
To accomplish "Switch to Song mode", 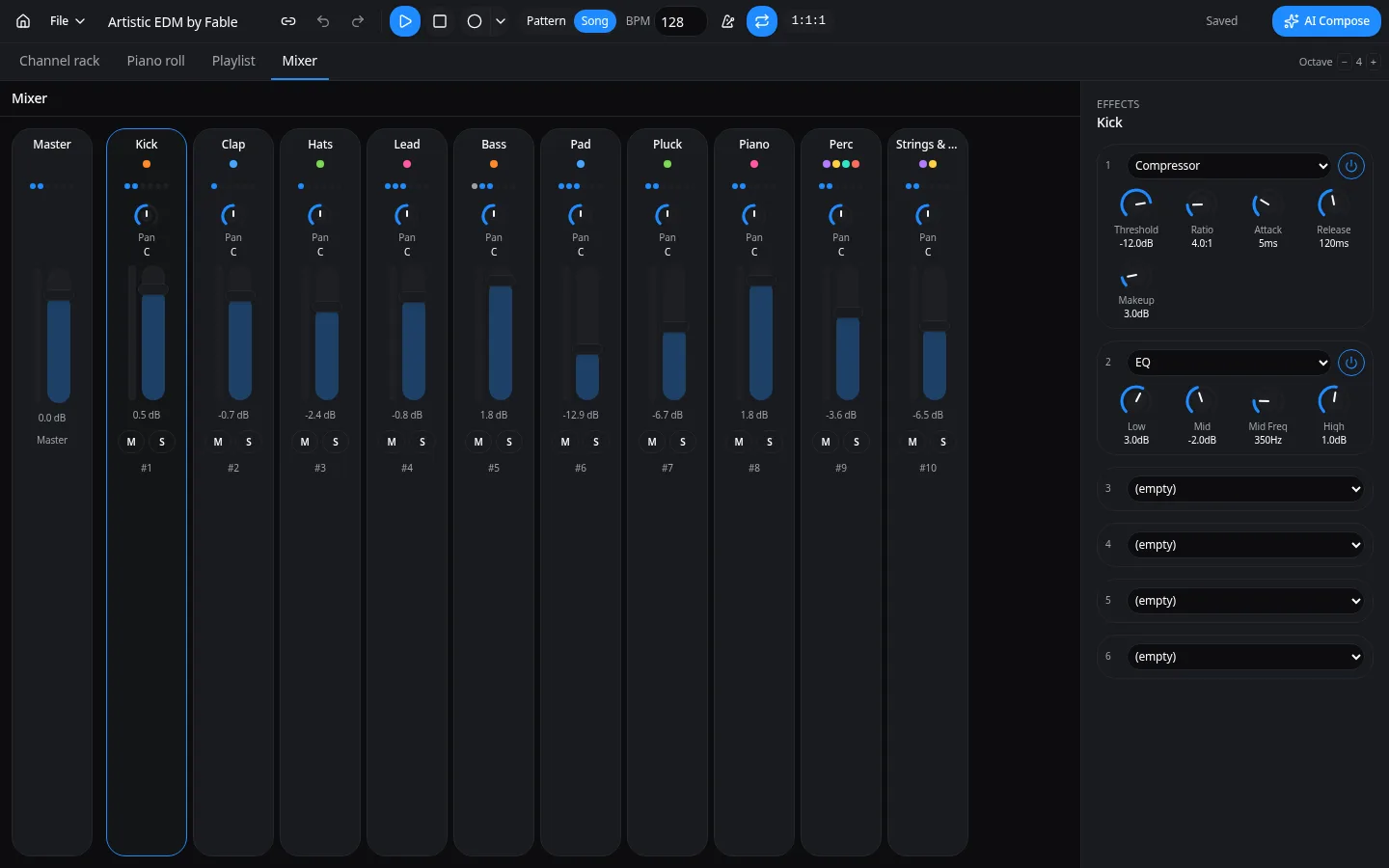I will pyautogui.click(x=595, y=21).
